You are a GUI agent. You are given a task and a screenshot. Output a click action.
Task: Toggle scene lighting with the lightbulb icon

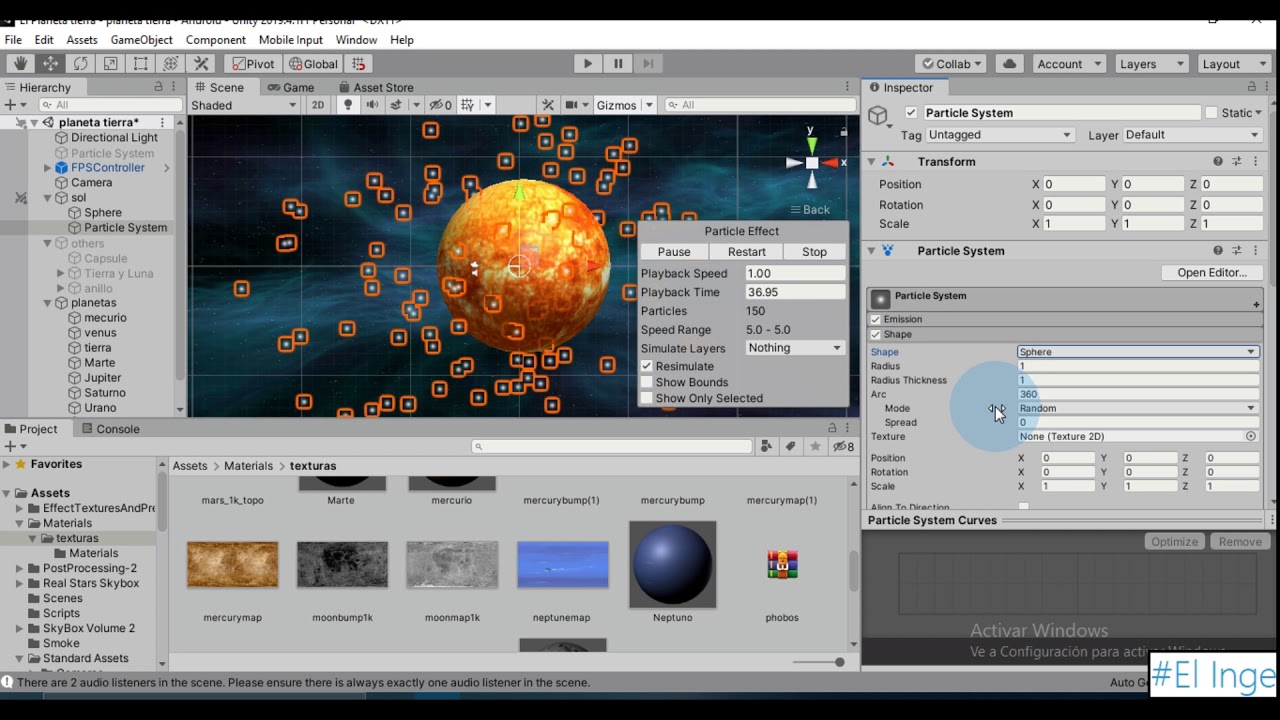tap(348, 105)
